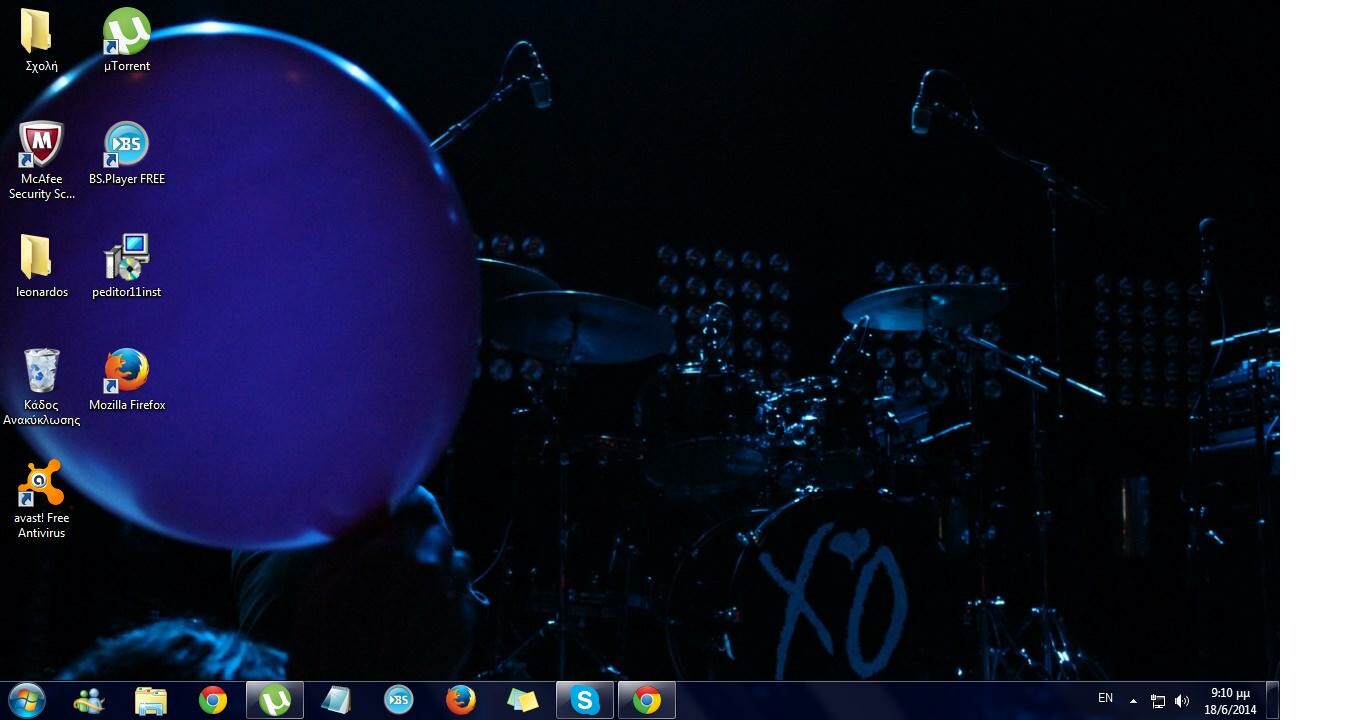Launch the Chrome icon beside File Explorer

click(212, 701)
